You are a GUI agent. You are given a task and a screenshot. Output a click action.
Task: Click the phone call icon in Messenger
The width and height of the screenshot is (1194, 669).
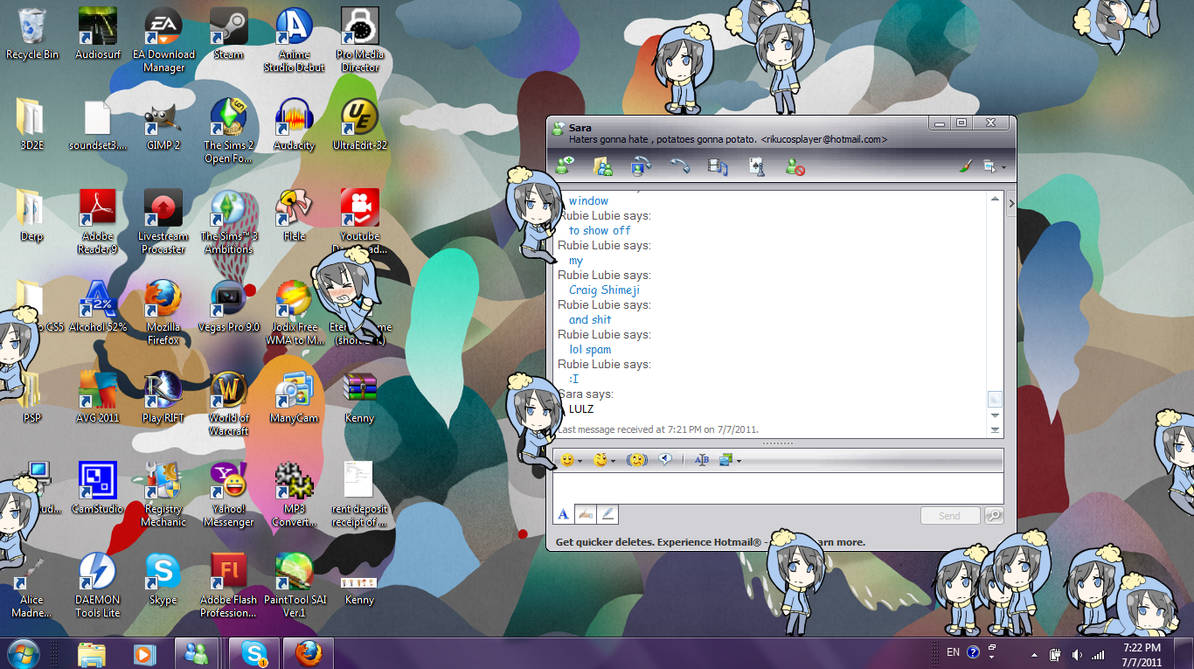(679, 166)
